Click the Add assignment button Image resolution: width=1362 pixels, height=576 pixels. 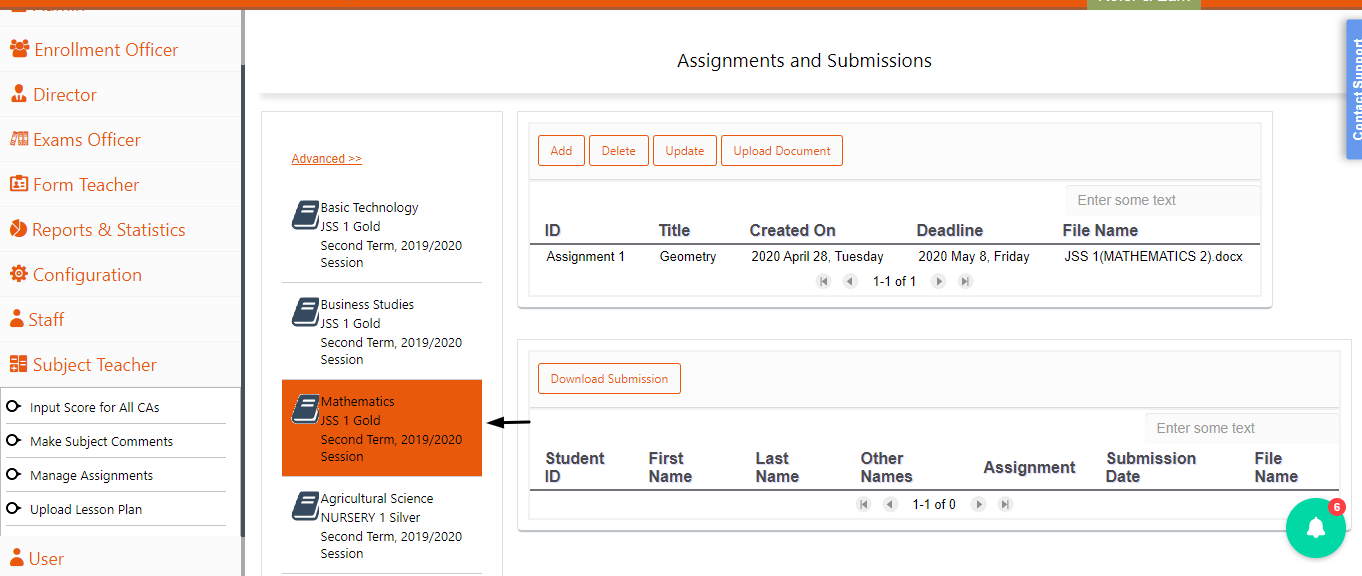[x=561, y=151]
